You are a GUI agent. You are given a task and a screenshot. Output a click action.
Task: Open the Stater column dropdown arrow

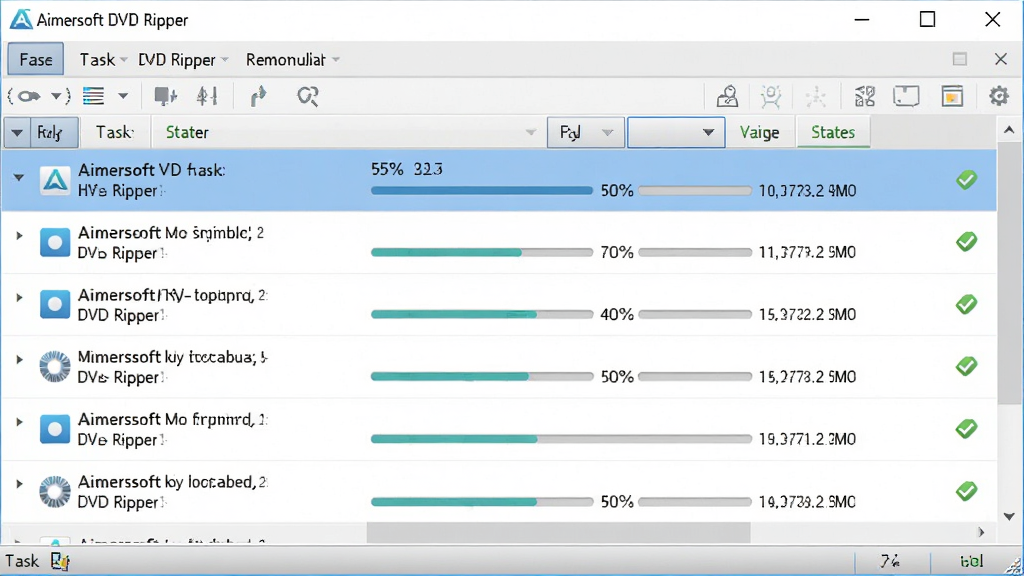click(530, 133)
